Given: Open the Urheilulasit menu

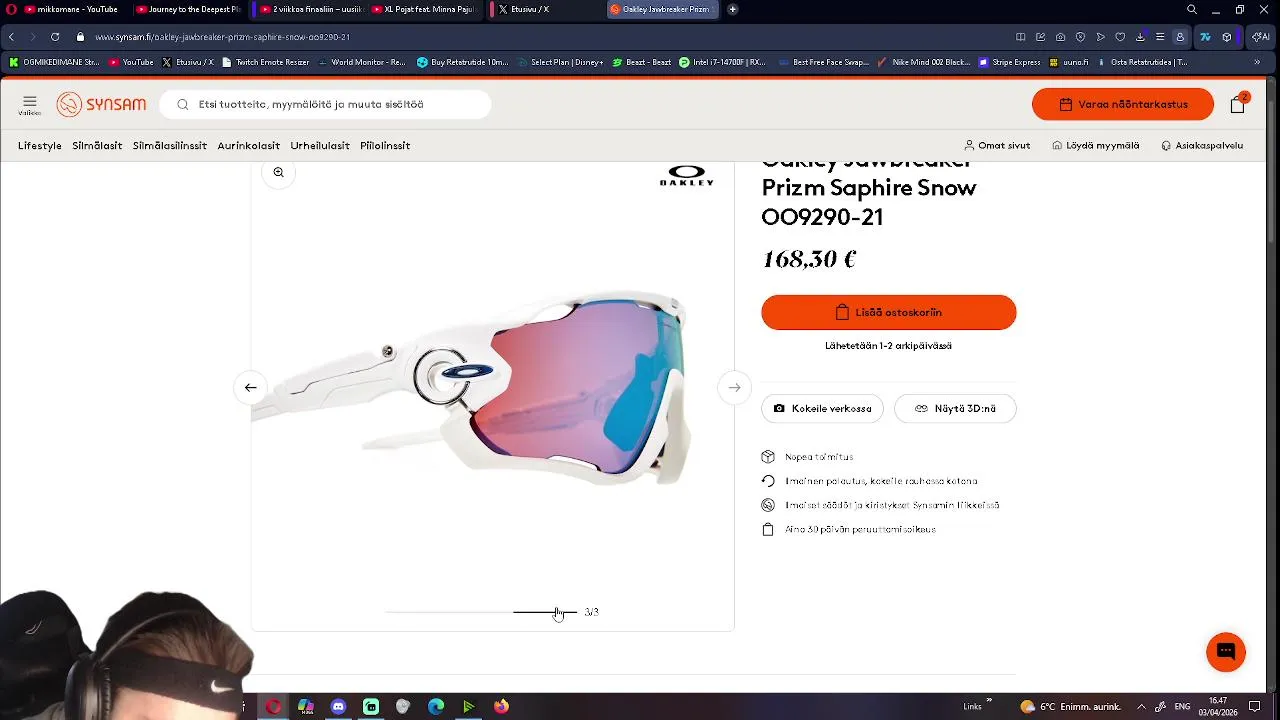Looking at the screenshot, I should point(320,145).
